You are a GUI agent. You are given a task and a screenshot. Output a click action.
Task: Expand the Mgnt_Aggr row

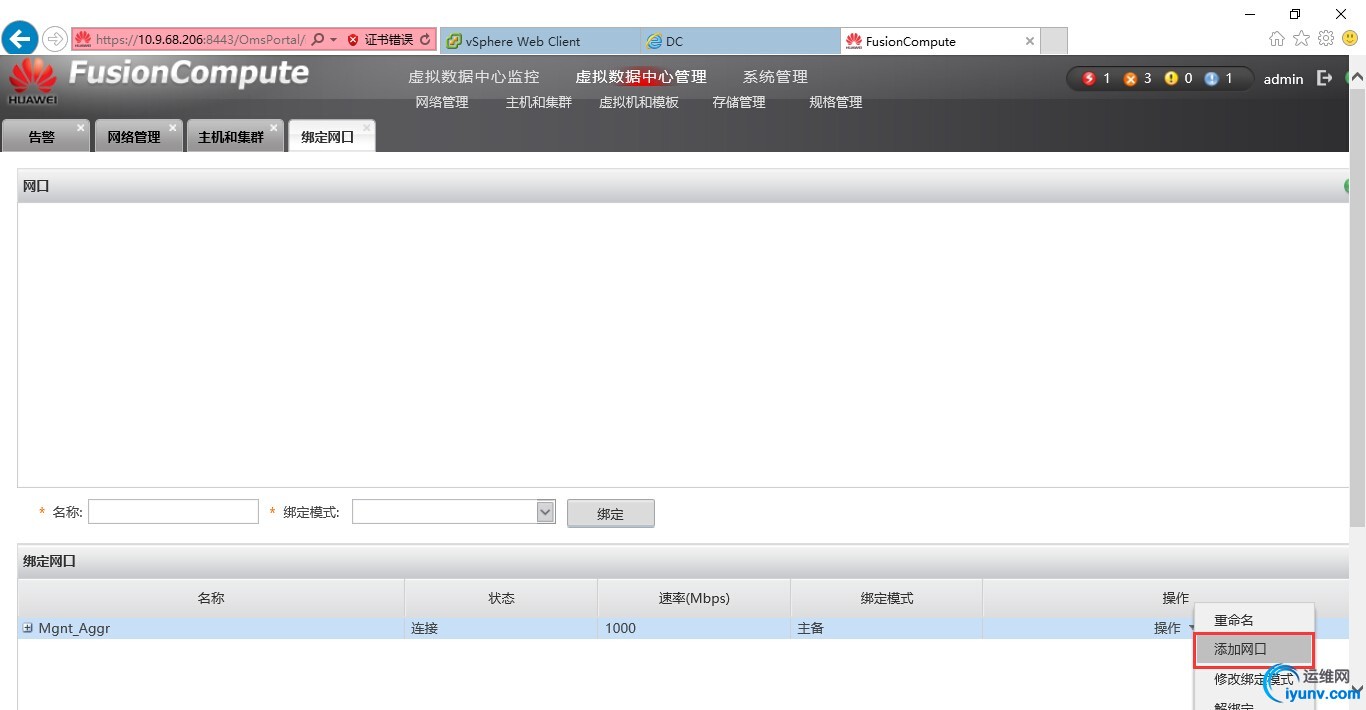pos(28,628)
